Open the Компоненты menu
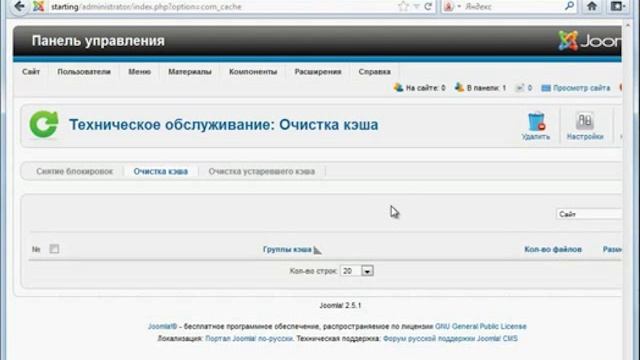This screenshot has height=360, width=640. (253, 72)
